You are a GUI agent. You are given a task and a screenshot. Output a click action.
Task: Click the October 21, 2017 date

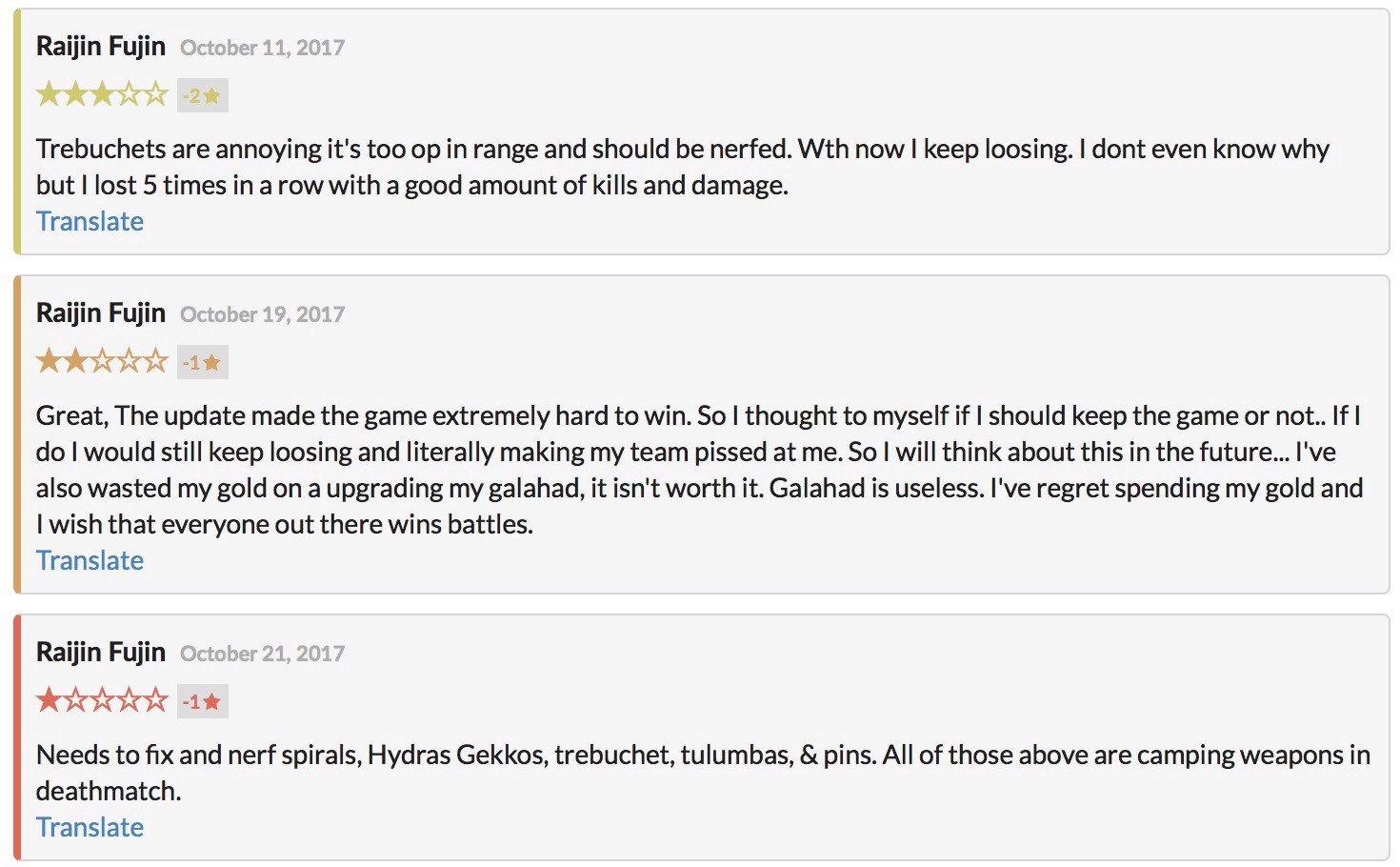[262, 654]
